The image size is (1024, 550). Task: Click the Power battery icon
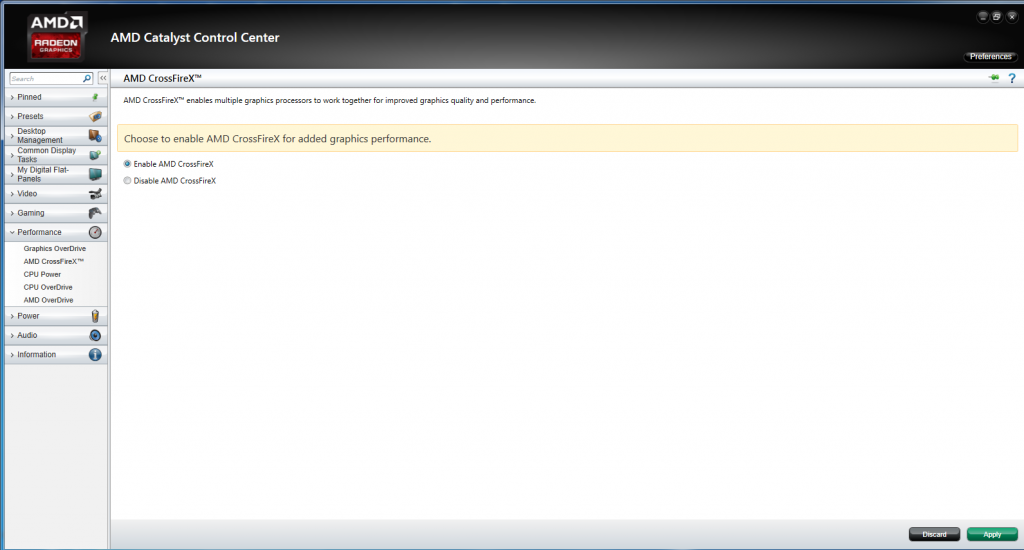click(95, 316)
